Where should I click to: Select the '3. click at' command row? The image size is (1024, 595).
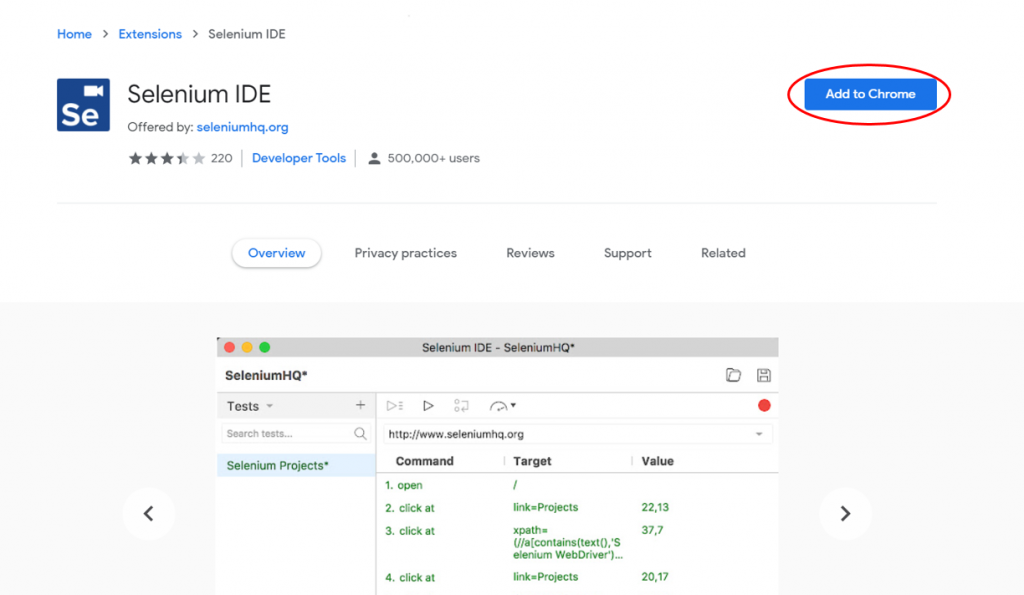577,542
